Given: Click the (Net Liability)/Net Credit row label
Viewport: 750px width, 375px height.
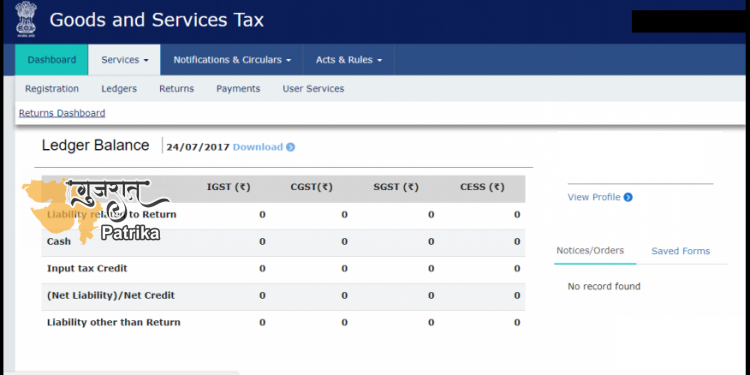Looking at the screenshot, I should pyautogui.click(x=110, y=296).
